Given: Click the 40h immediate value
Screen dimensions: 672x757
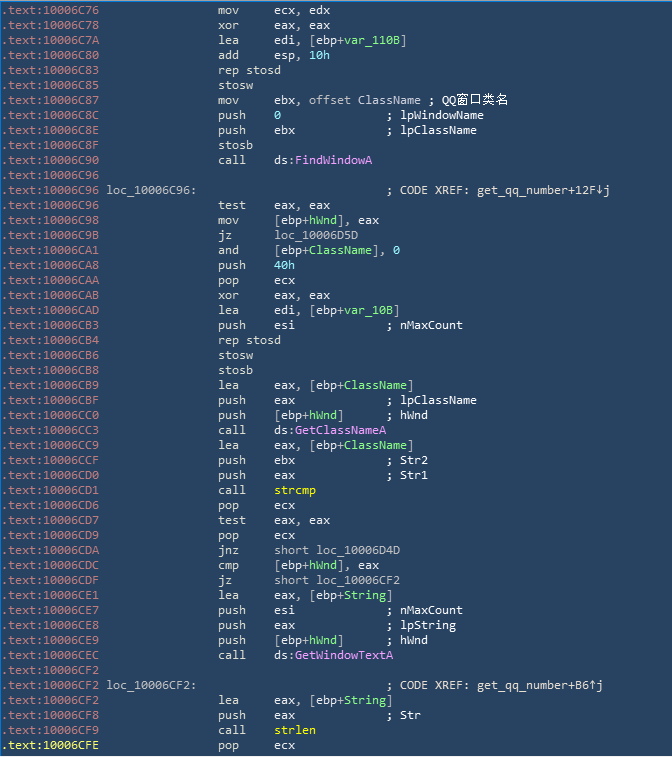Looking at the screenshot, I should (x=284, y=265).
